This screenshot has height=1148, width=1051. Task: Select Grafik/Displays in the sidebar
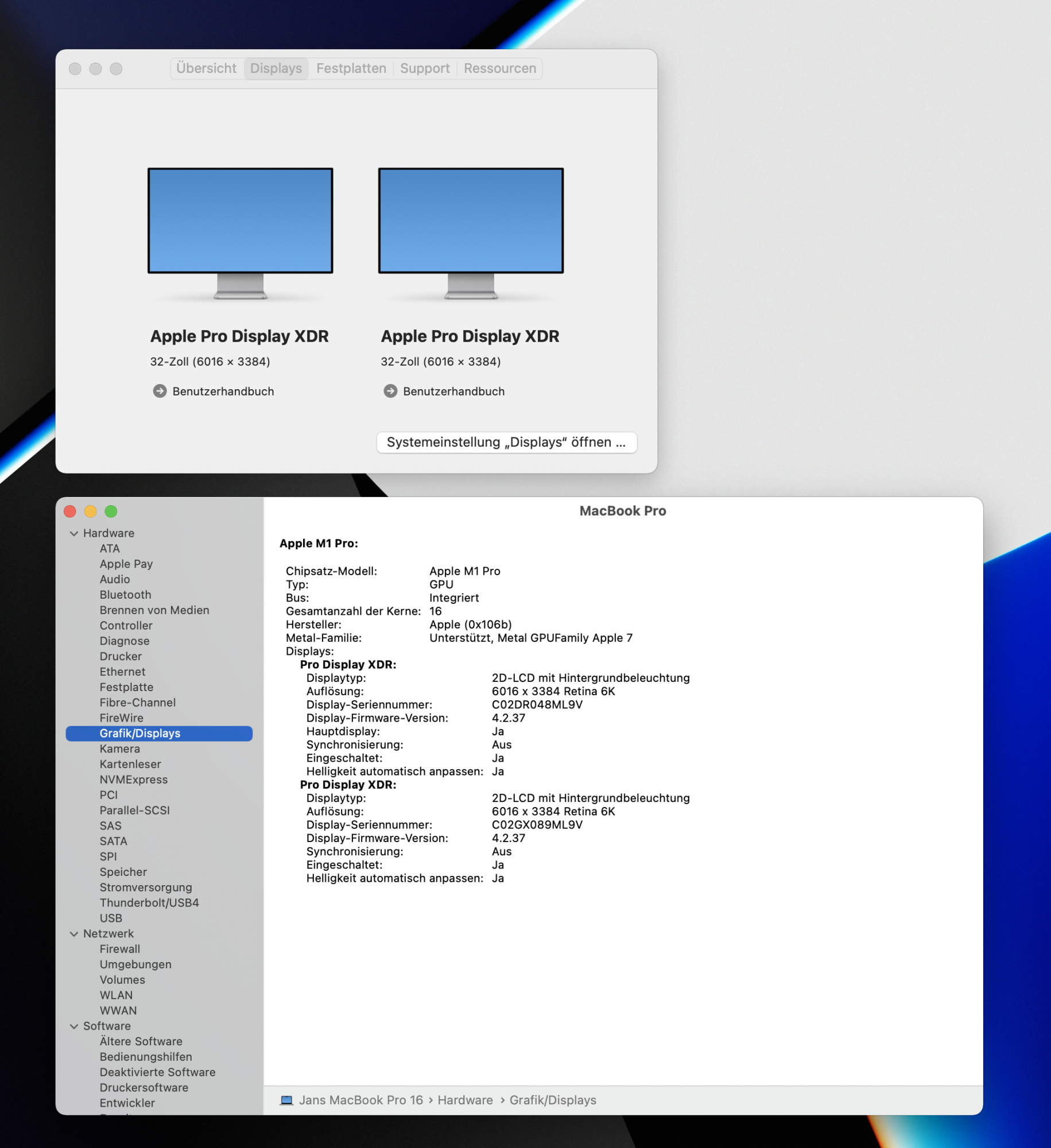pos(159,734)
